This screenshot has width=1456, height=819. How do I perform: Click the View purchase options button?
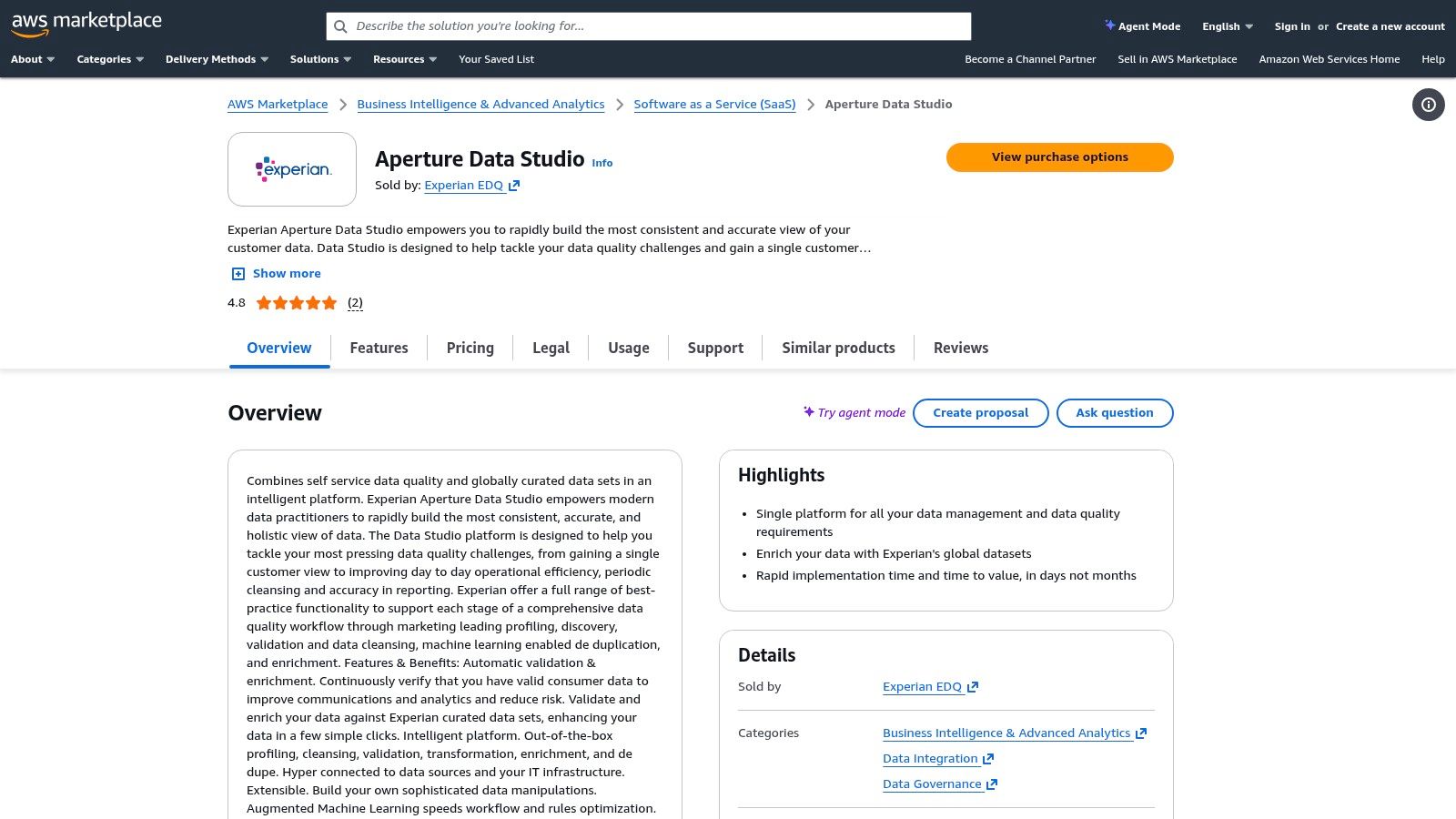1059,157
